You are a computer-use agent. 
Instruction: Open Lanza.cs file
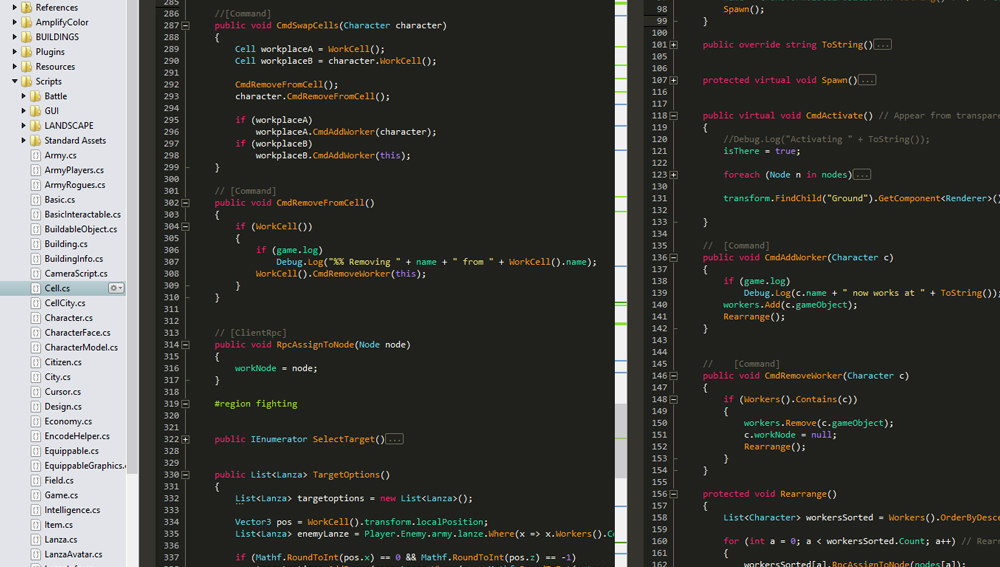[61, 540]
